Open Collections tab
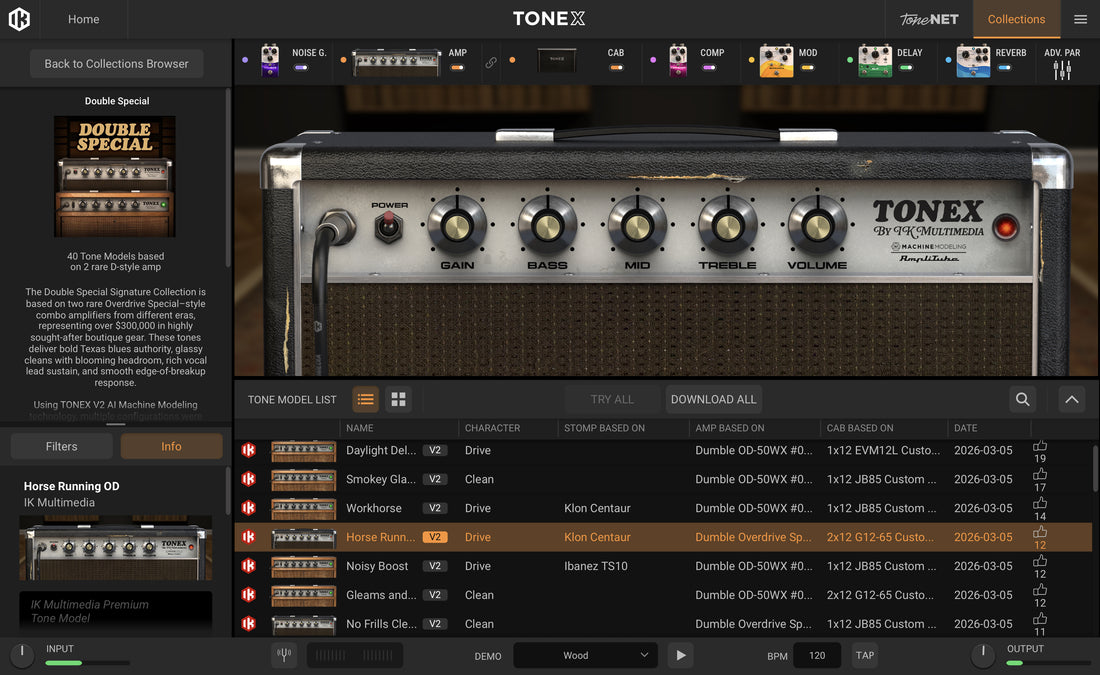Image resolution: width=1100 pixels, height=675 pixels. tap(1017, 19)
